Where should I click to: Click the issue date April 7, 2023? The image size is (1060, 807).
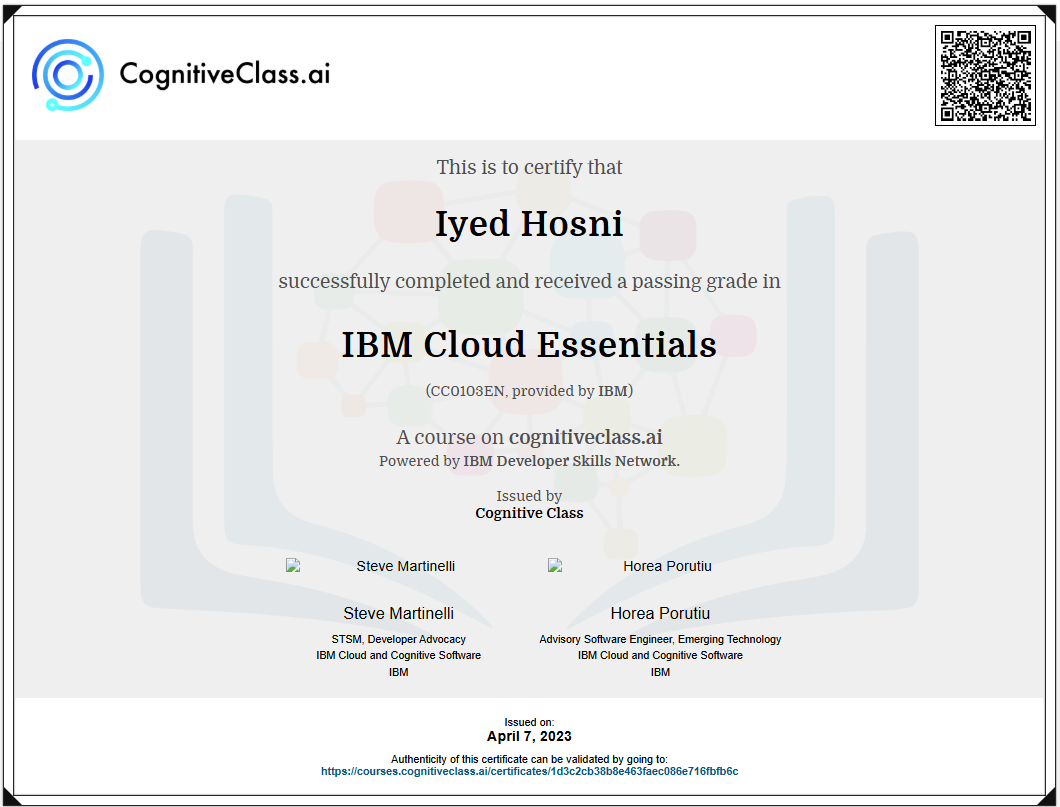click(x=529, y=736)
